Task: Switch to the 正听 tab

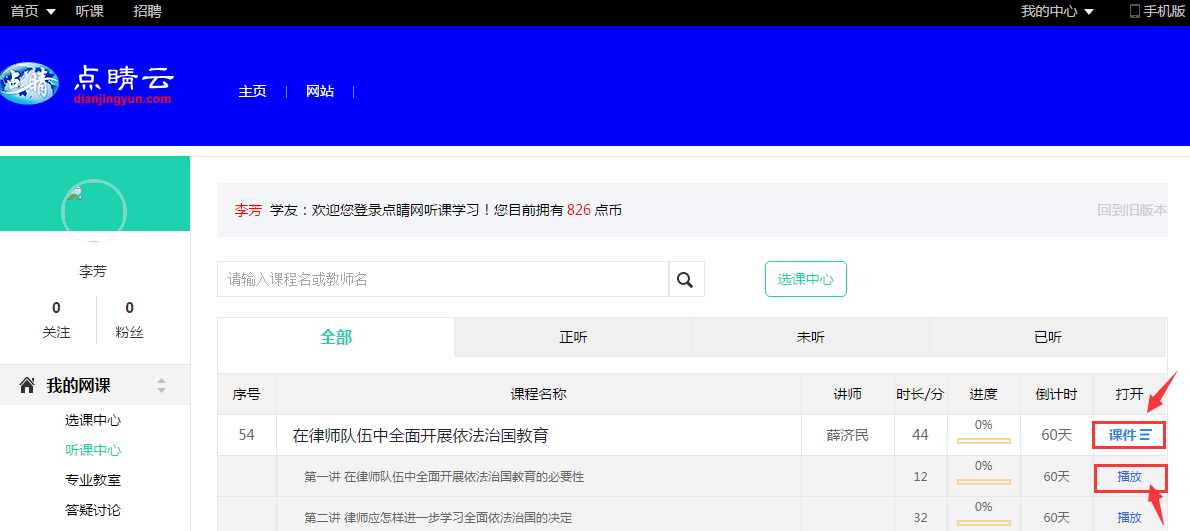Action: coord(573,338)
